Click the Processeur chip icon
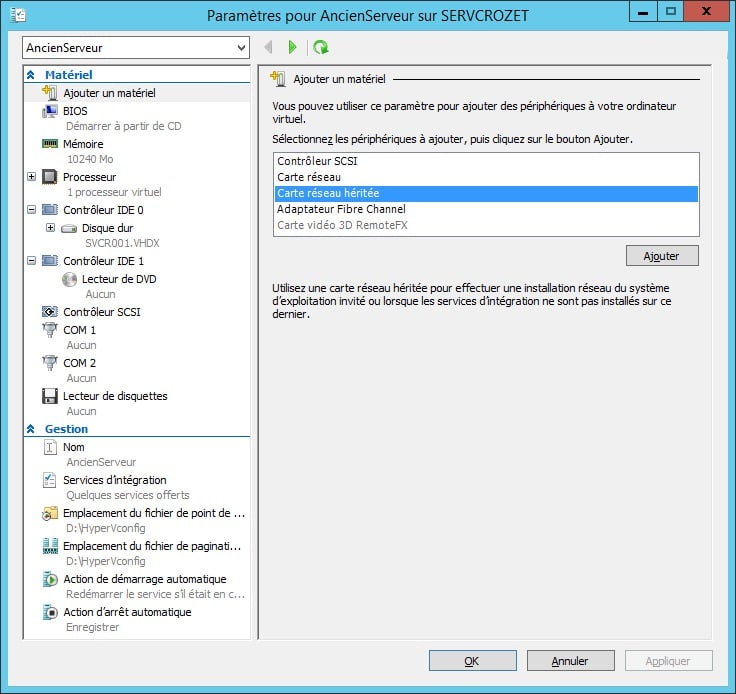736x694 pixels. [x=50, y=177]
